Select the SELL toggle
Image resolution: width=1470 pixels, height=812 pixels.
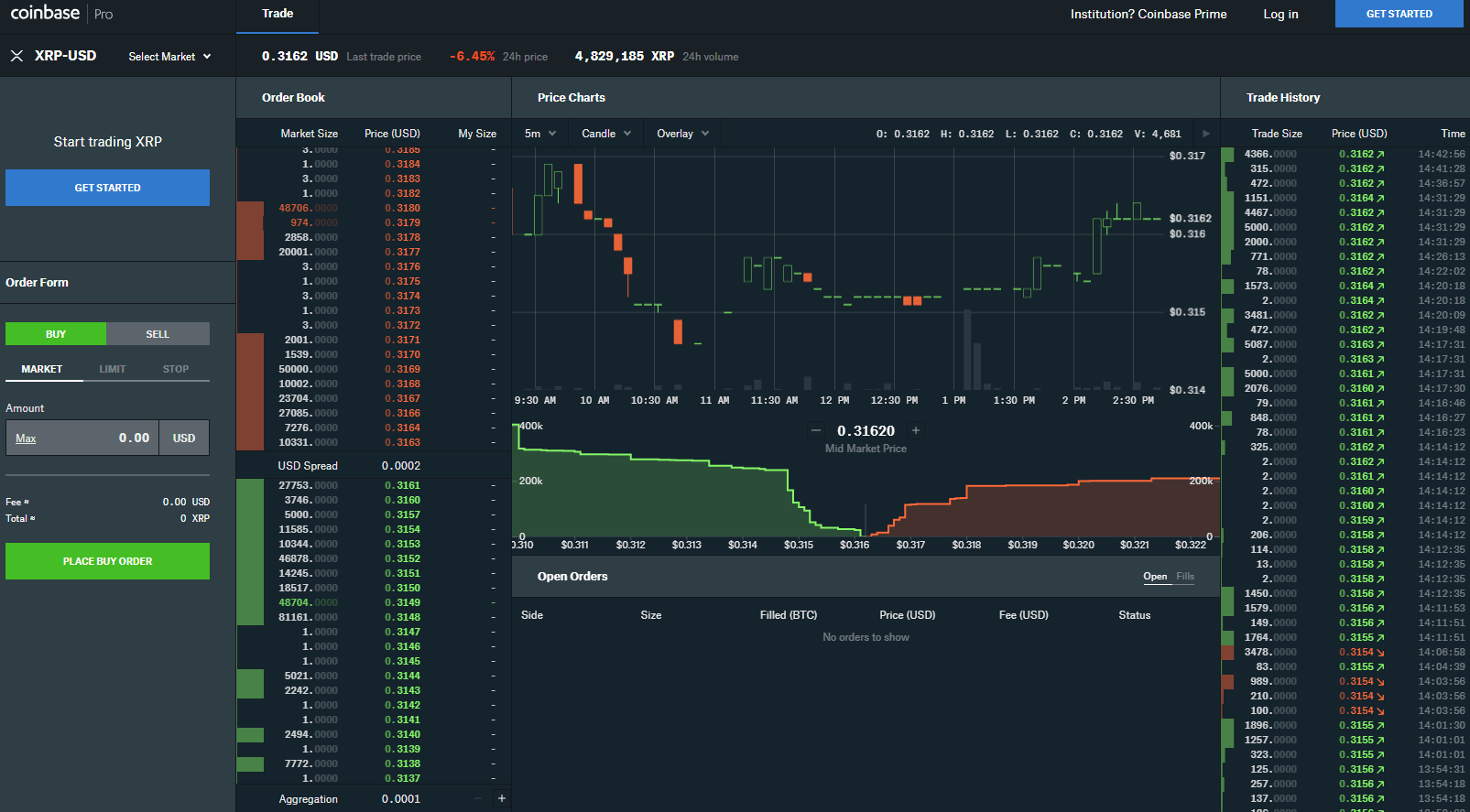click(158, 334)
